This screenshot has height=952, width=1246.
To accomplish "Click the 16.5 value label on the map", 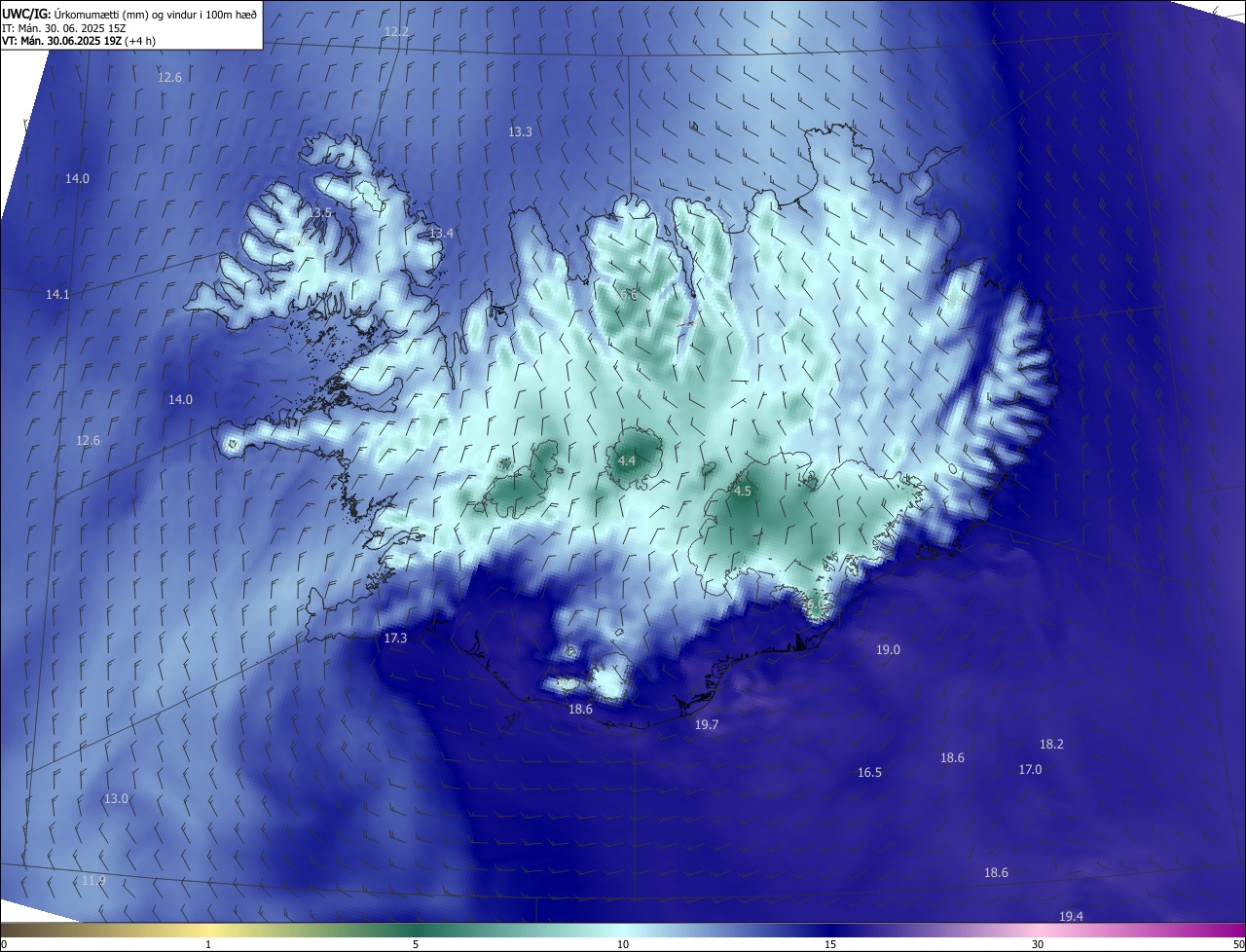I will pyautogui.click(x=869, y=773).
